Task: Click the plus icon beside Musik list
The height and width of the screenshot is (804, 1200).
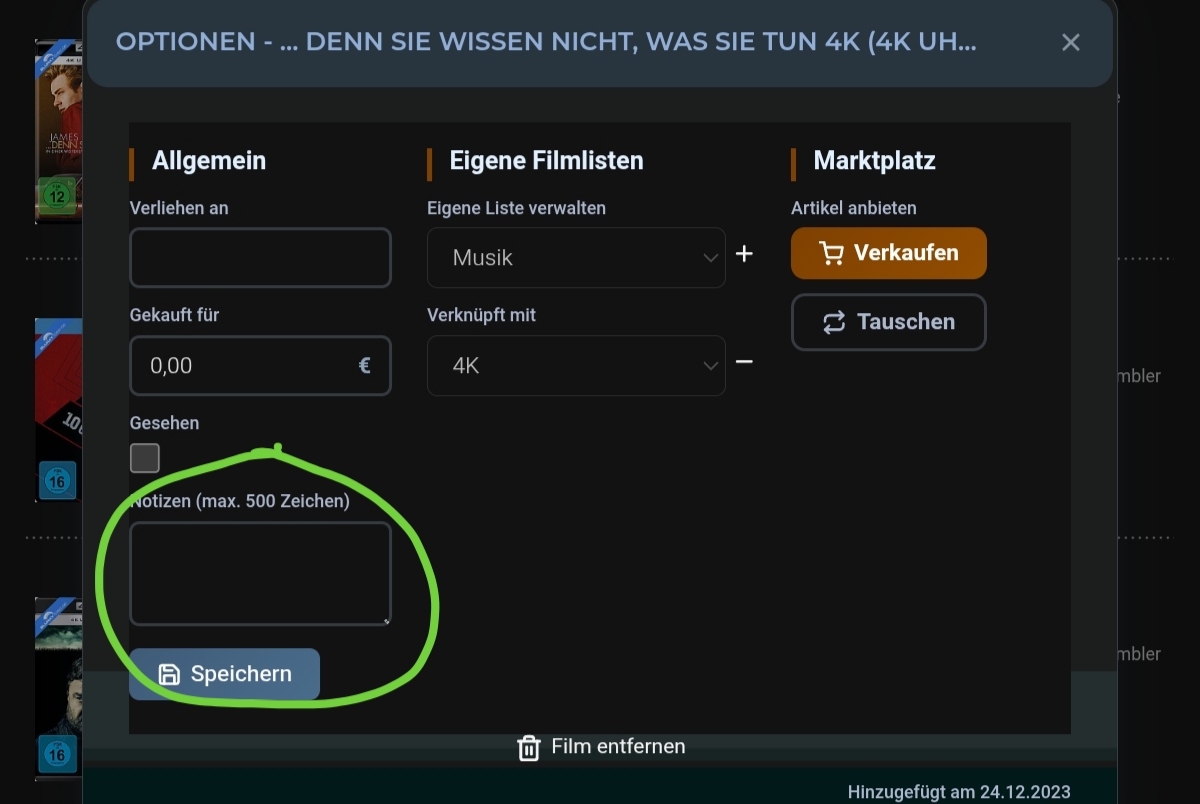Action: 744,254
